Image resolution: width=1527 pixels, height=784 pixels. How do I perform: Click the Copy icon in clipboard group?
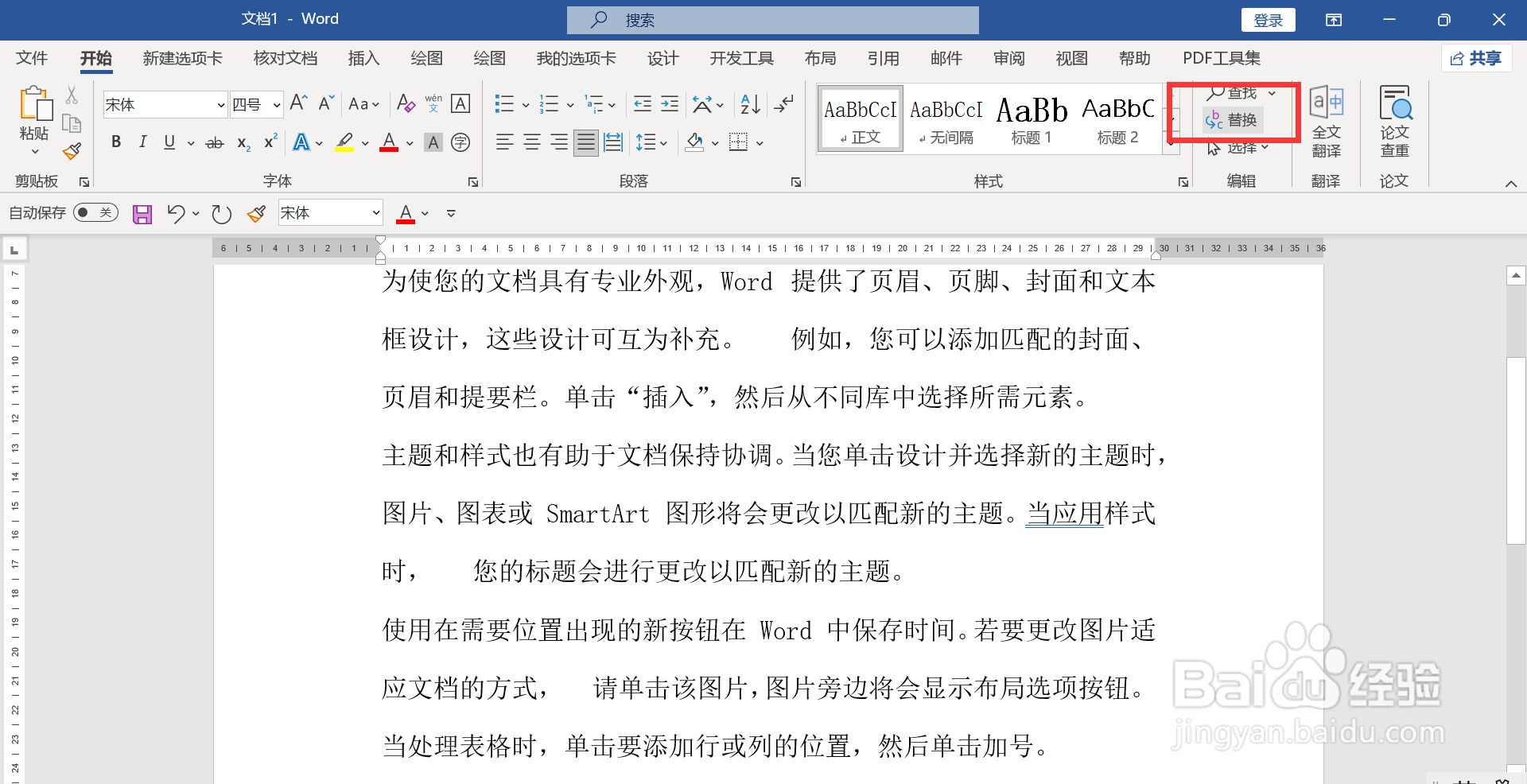tap(72, 123)
